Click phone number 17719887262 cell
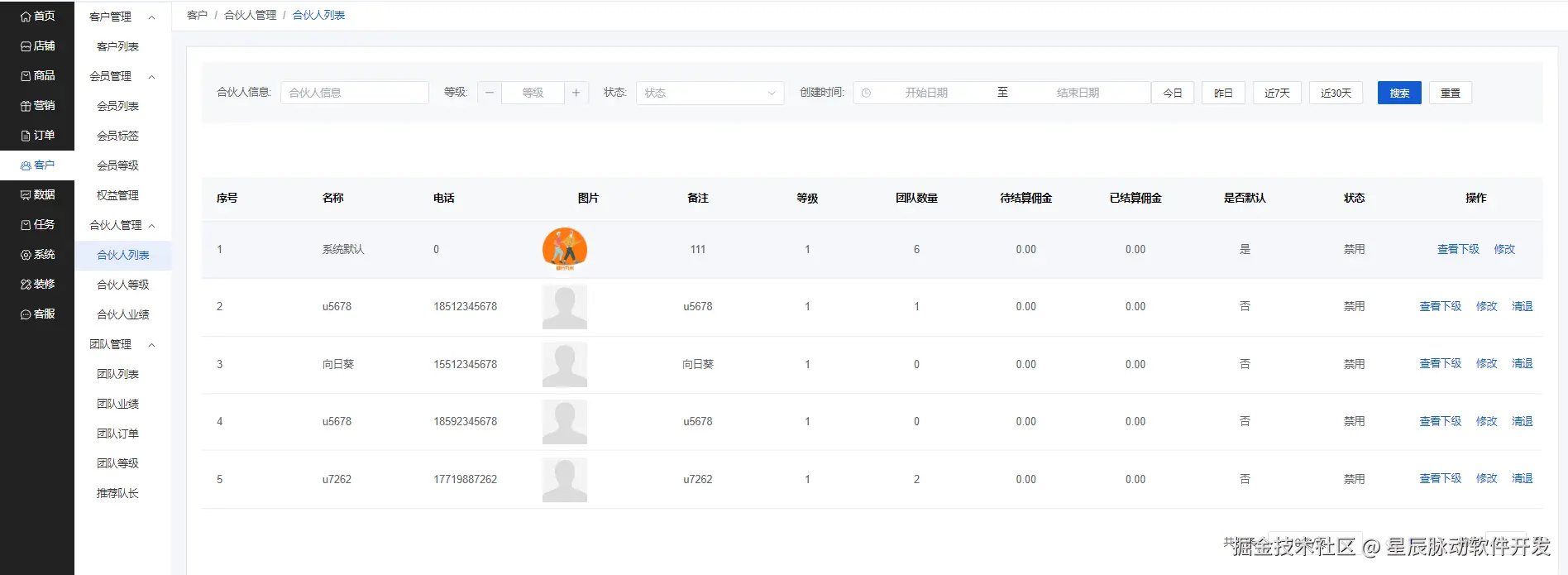 tap(466, 479)
